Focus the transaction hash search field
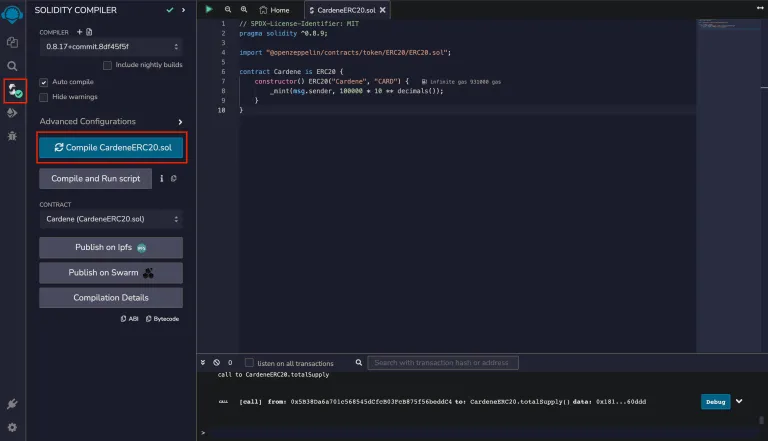This screenshot has width=768, height=441. point(443,363)
